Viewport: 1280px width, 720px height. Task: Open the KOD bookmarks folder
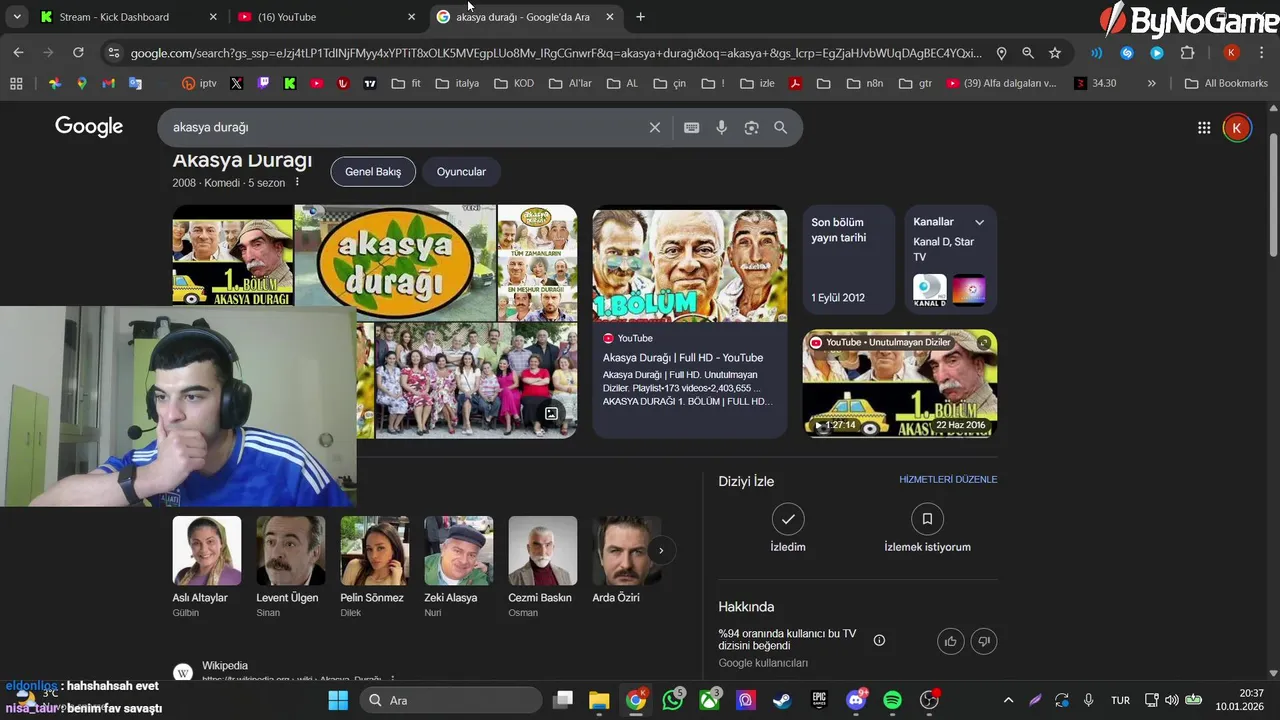coord(514,83)
